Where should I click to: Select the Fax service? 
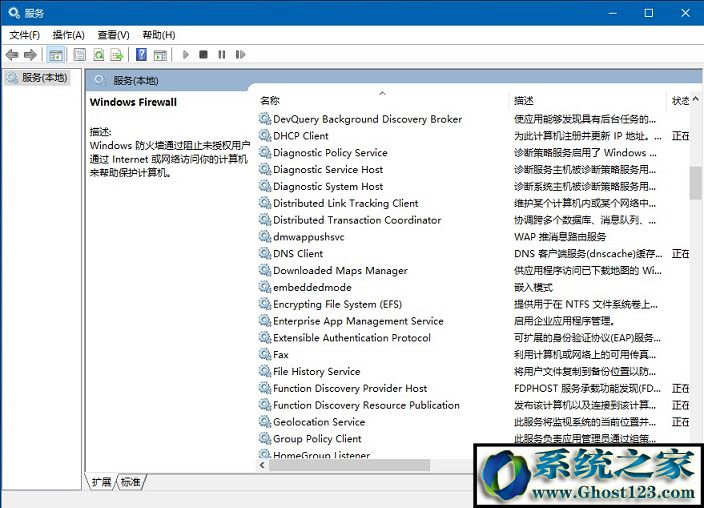pos(281,355)
